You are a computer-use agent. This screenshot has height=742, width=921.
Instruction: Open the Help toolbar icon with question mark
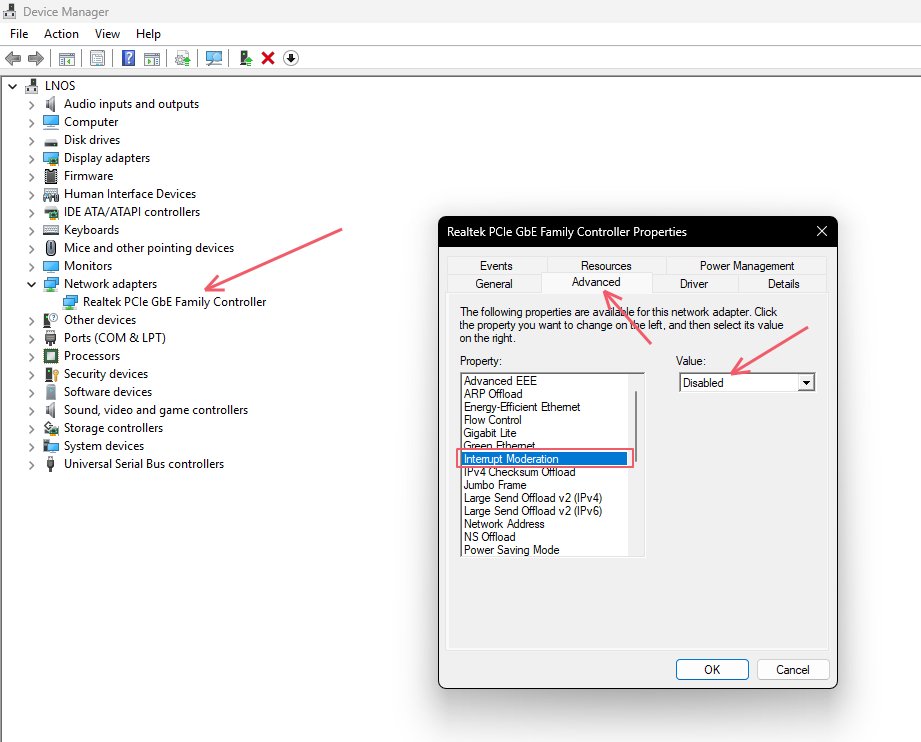click(x=128, y=58)
